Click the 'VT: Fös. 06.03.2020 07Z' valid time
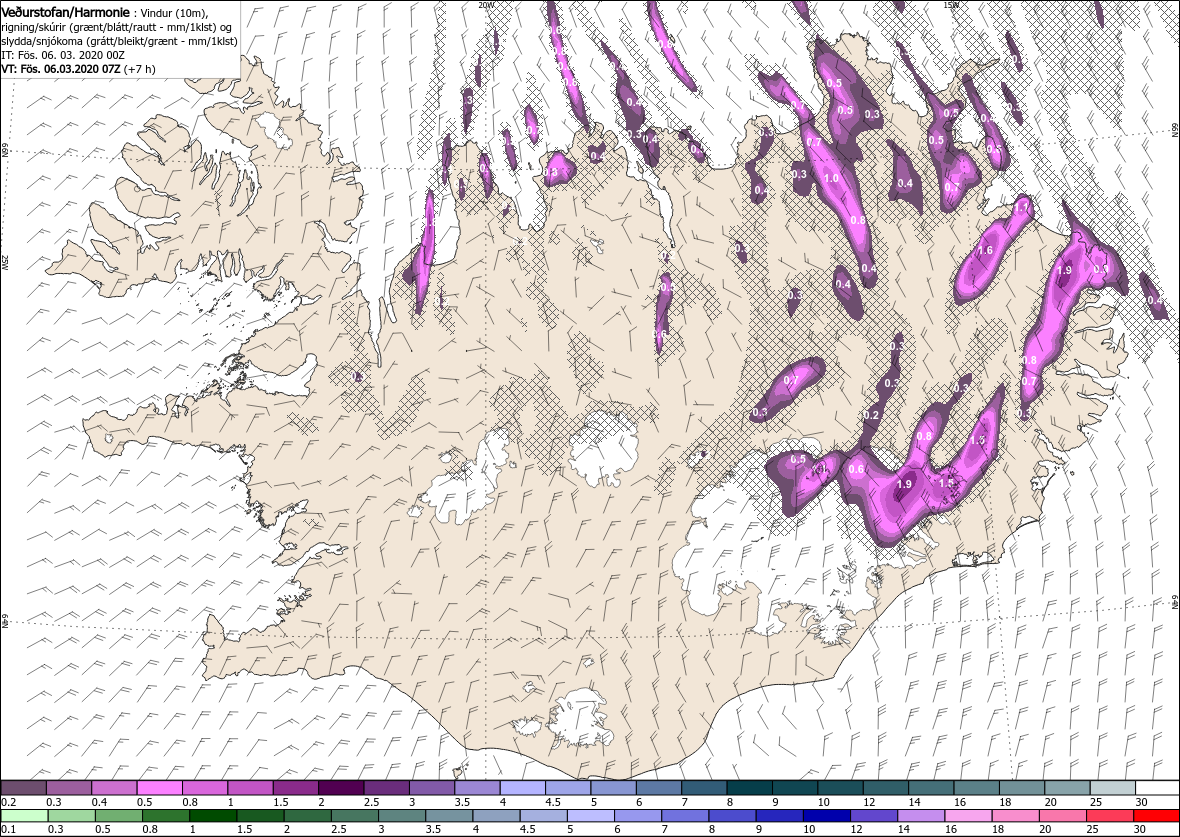Image resolution: width=1180 pixels, height=837 pixels. point(62,69)
